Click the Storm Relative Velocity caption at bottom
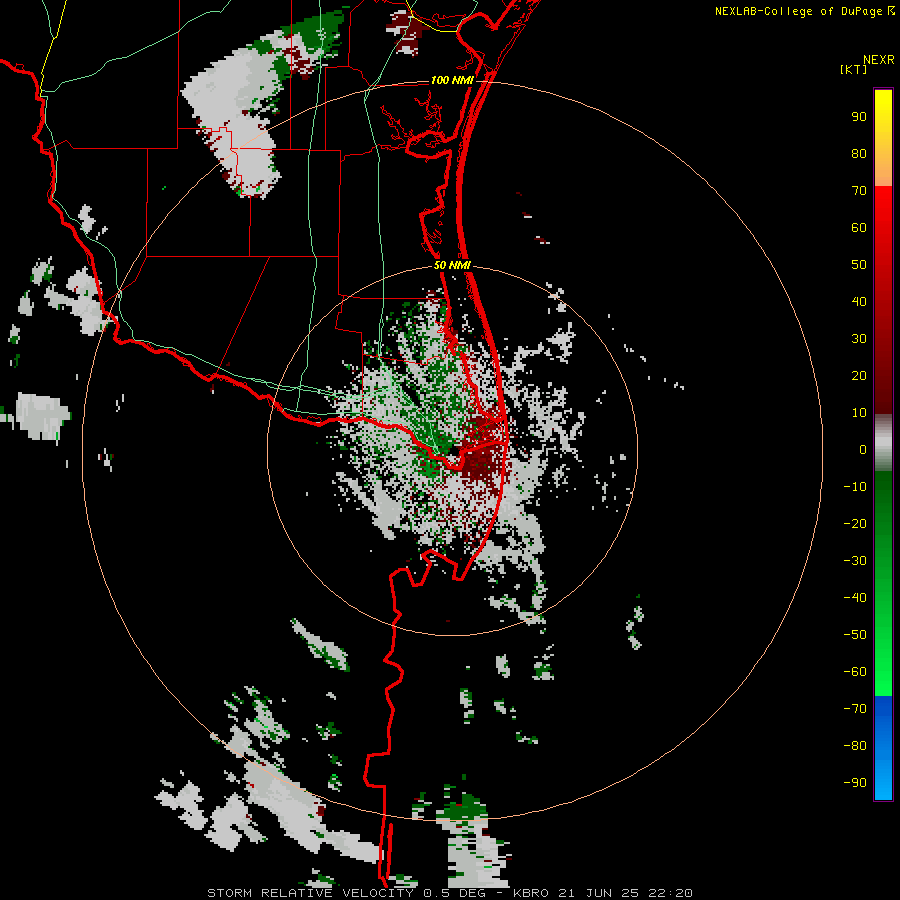Viewport: 900px width, 900px height. point(450,893)
